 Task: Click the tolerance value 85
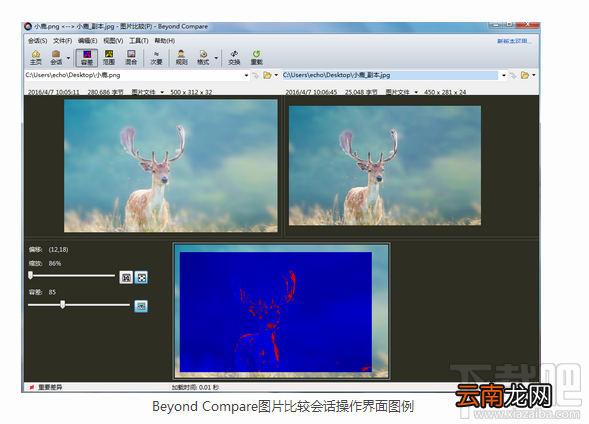pos(52,292)
